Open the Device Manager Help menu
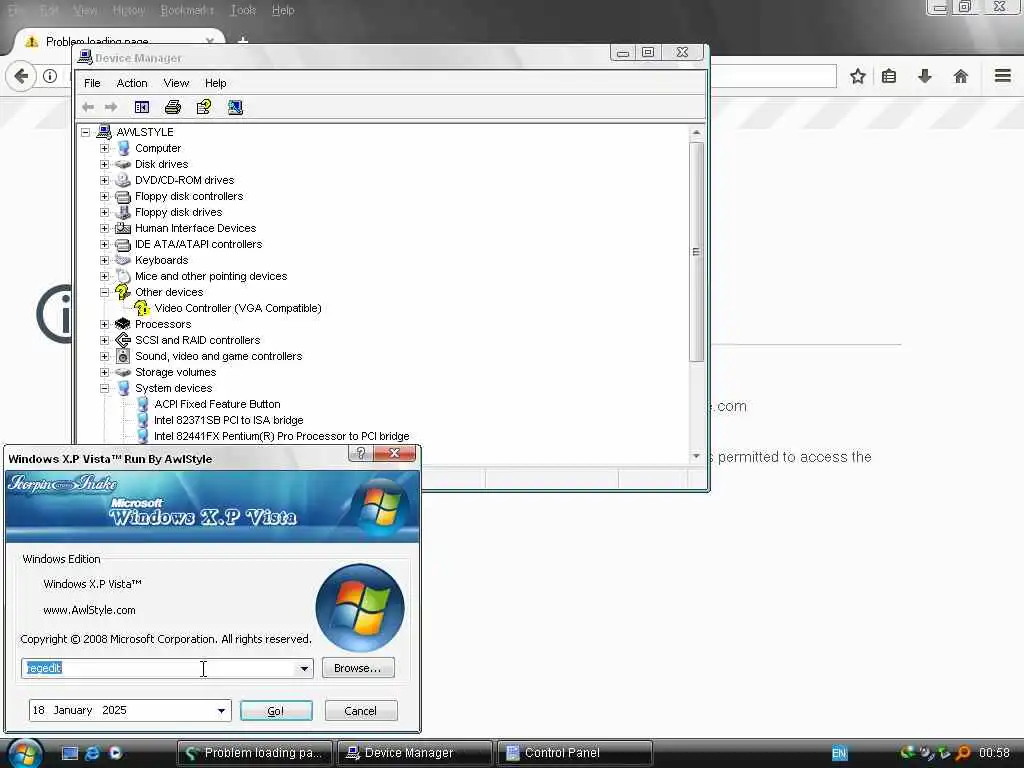 (216, 83)
